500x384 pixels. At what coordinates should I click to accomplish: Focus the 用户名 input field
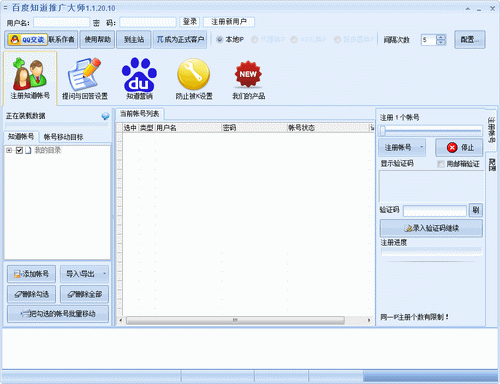click(x=61, y=22)
